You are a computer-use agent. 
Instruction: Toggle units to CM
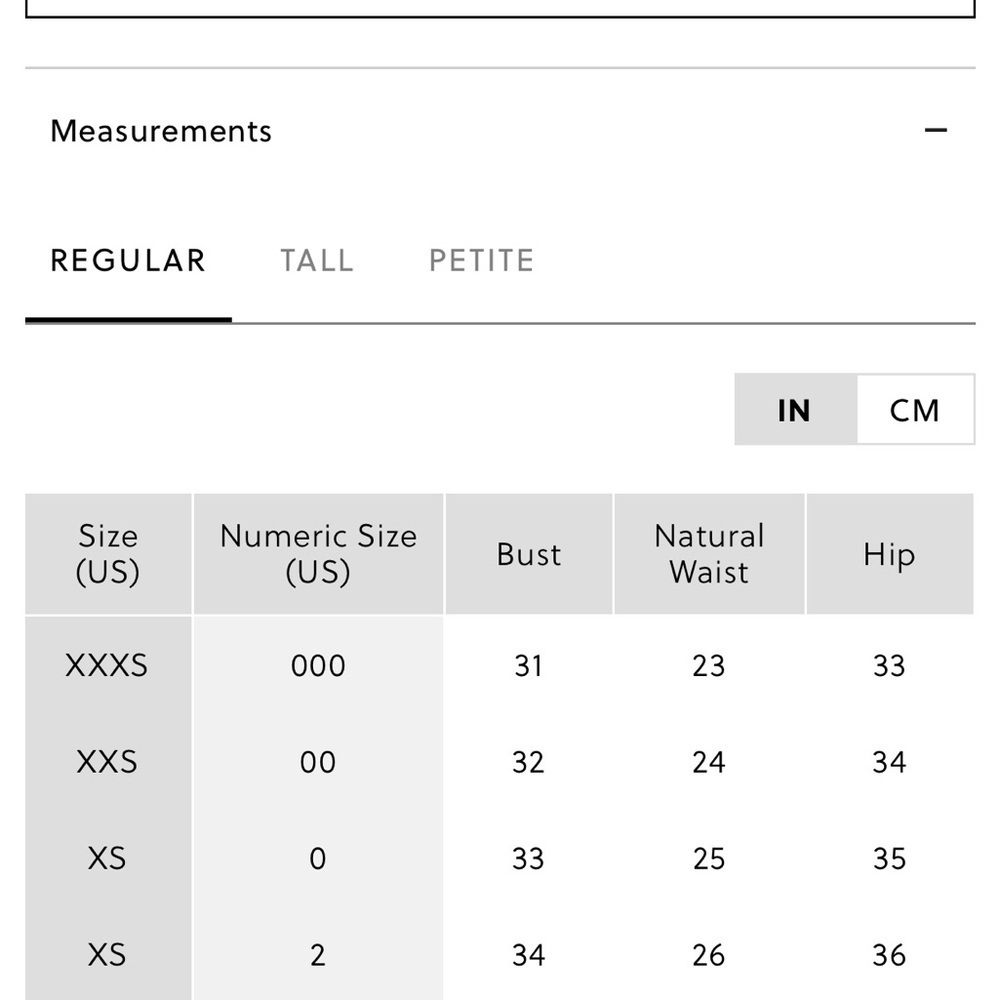click(915, 409)
